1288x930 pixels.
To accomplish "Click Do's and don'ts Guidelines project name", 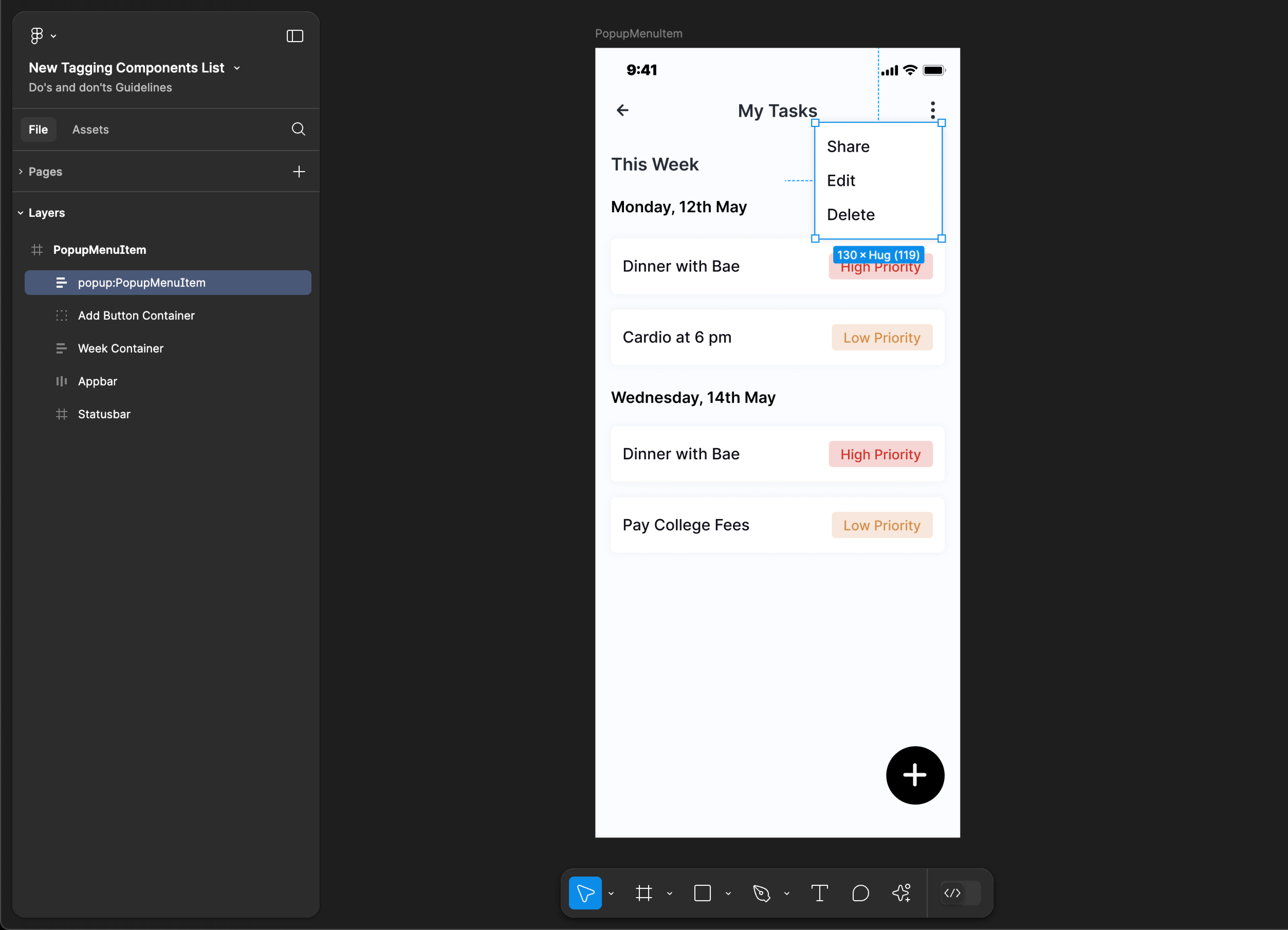I will (100, 87).
